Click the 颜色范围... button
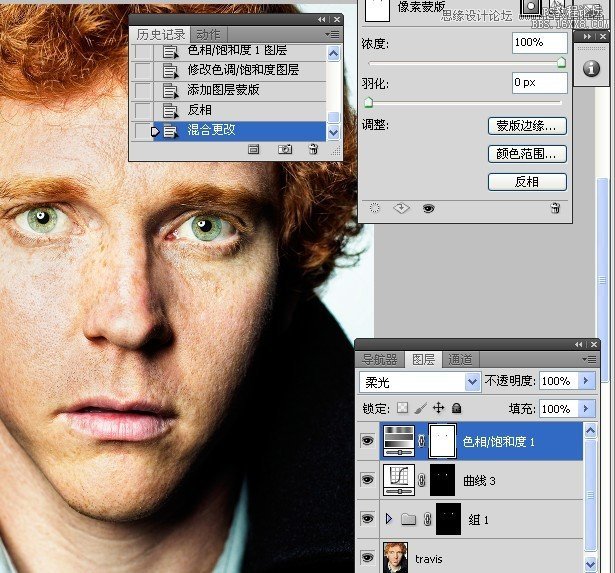The height and width of the screenshot is (573, 615). point(527,154)
